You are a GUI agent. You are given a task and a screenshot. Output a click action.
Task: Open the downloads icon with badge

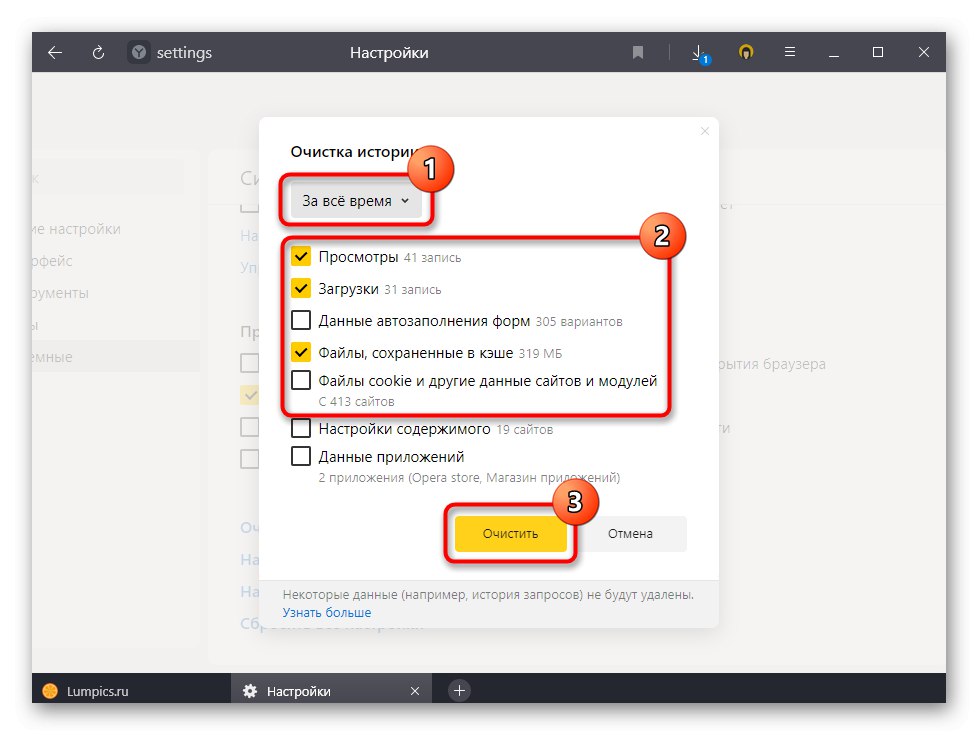tap(700, 54)
